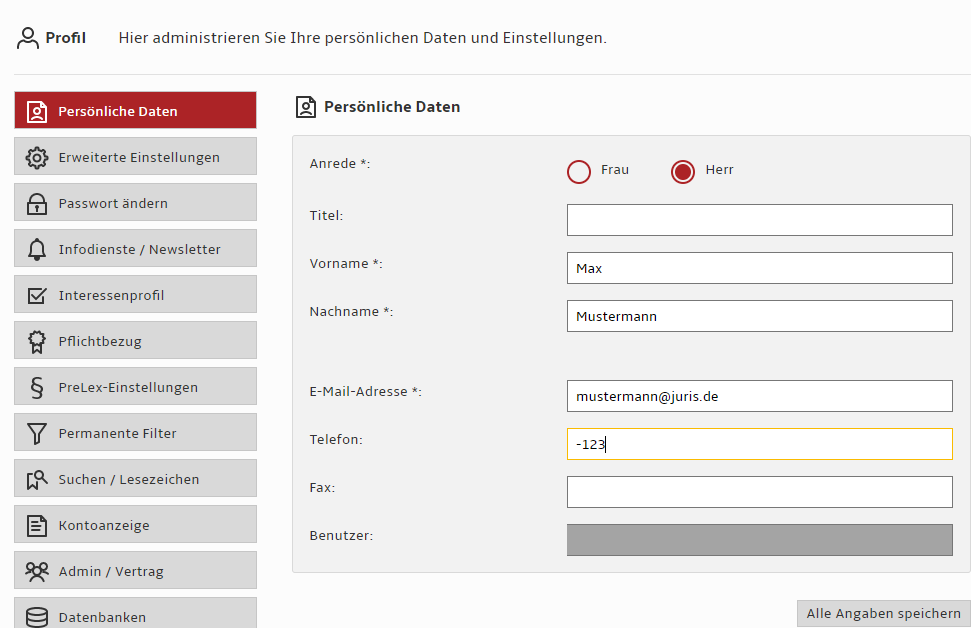Focus the Titel input field
This screenshot has width=971, height=628.
pos(759,220)
